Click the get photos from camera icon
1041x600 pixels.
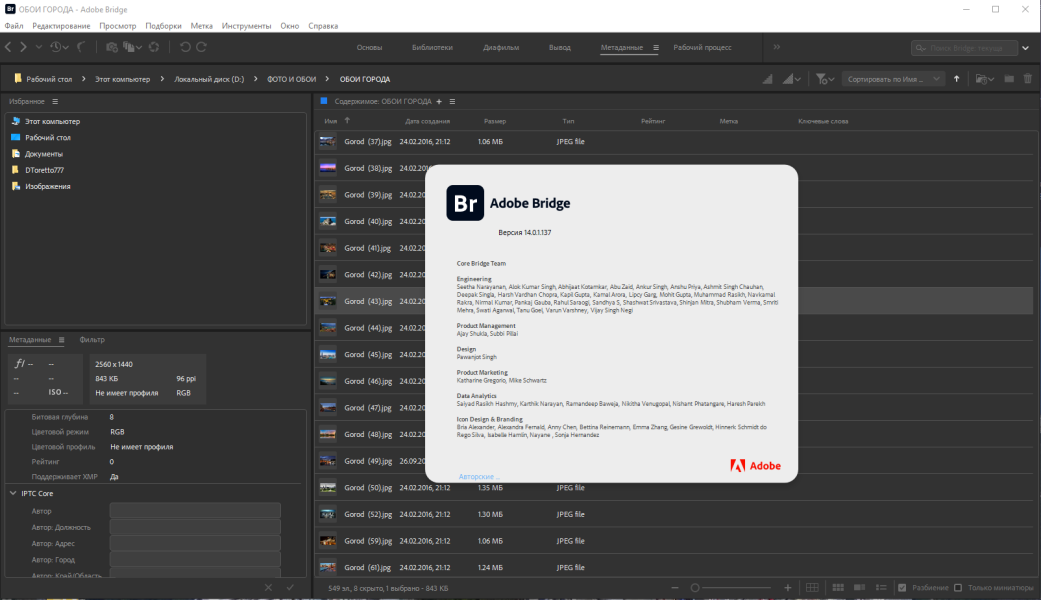pyautogui.click(x=112, y=47)
